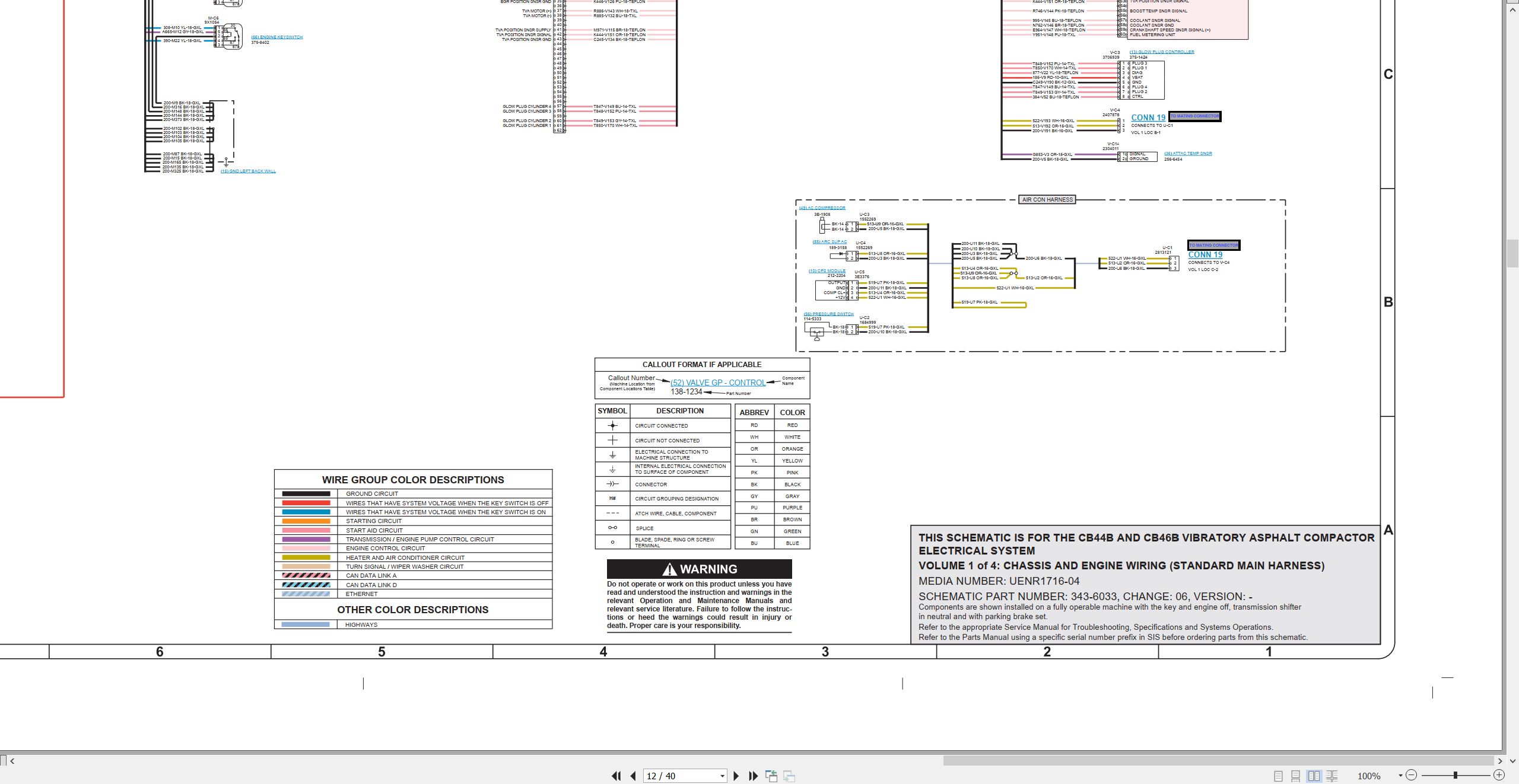
Task: Select two-page facing layout view
Action: 1314,776
